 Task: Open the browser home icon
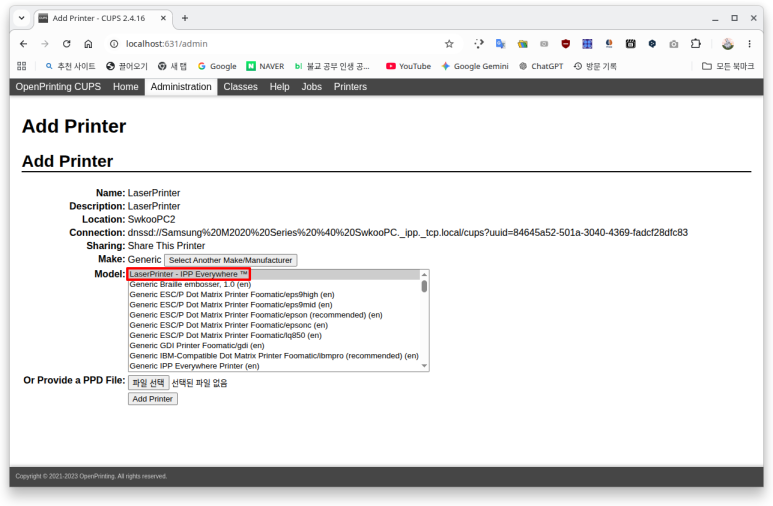point(88,44)
